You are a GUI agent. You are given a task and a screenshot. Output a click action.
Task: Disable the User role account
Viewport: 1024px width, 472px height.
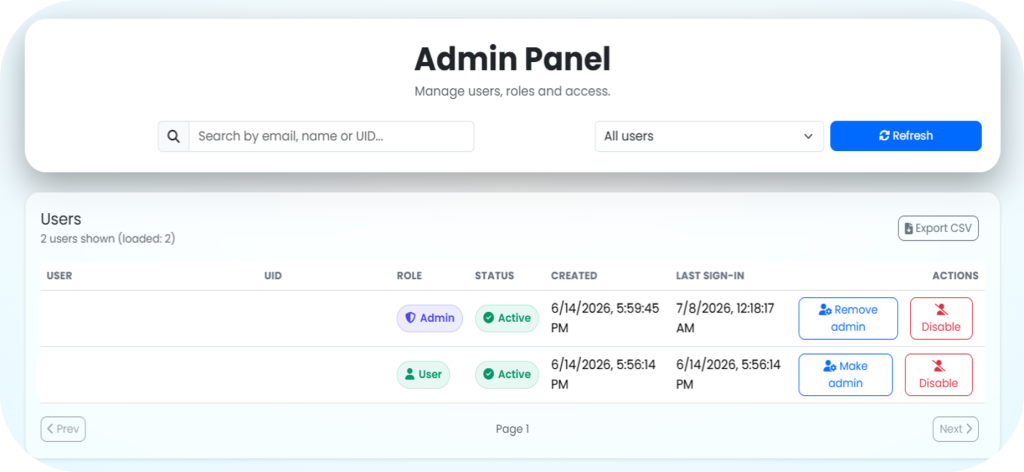click(938, 375)
